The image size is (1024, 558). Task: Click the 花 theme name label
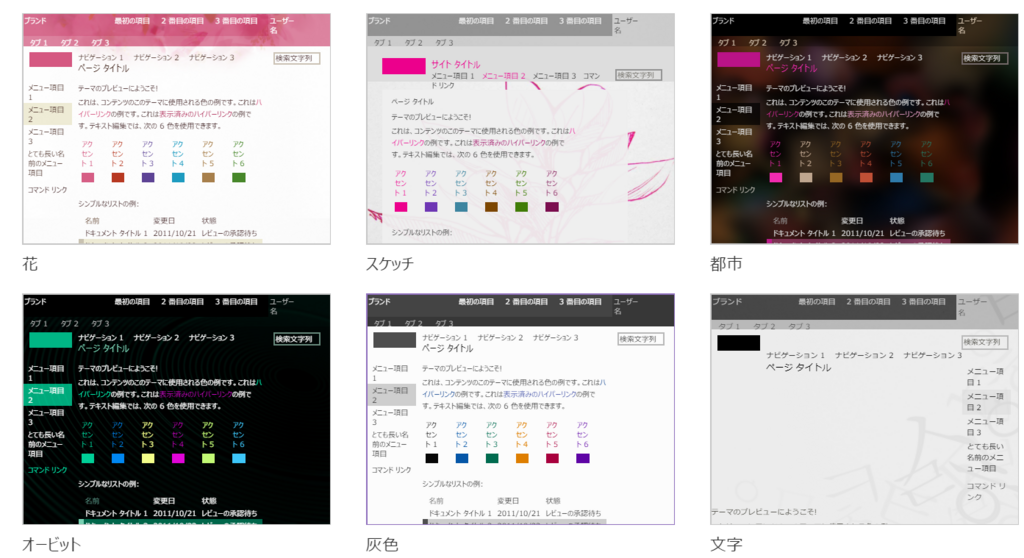click(30, 264)
